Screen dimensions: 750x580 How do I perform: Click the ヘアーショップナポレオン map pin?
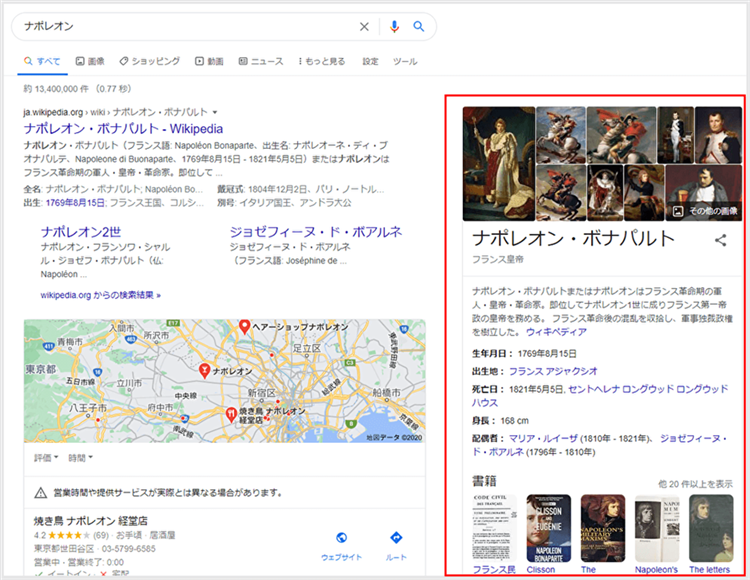tap(244, 327)
